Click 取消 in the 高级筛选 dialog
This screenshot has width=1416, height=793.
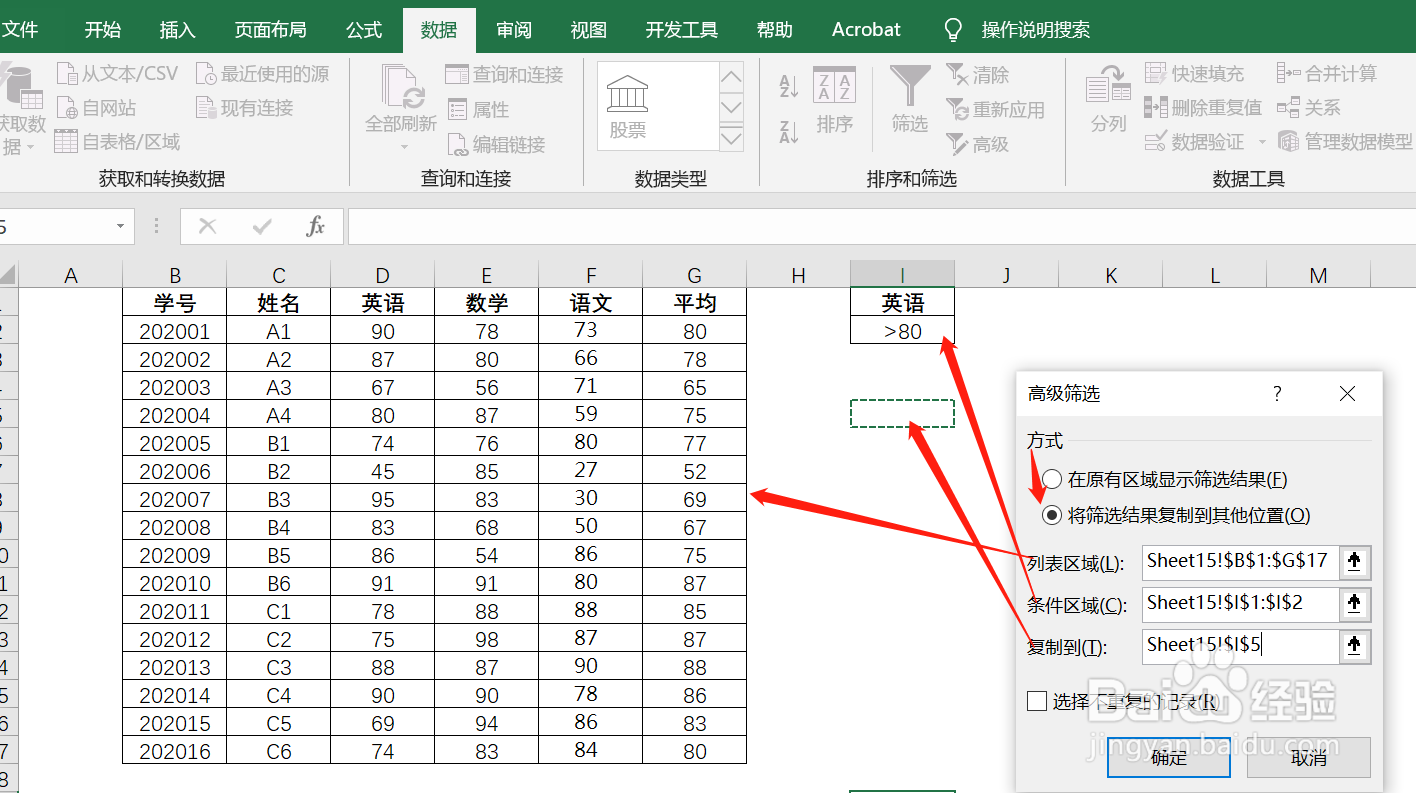tap(1309, 758)
